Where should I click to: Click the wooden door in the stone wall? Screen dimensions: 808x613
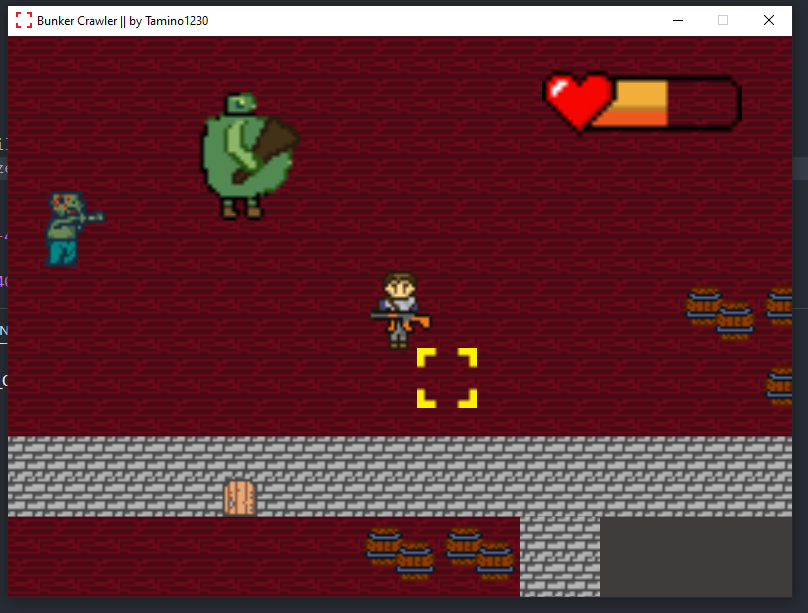(x=240, y=497)
